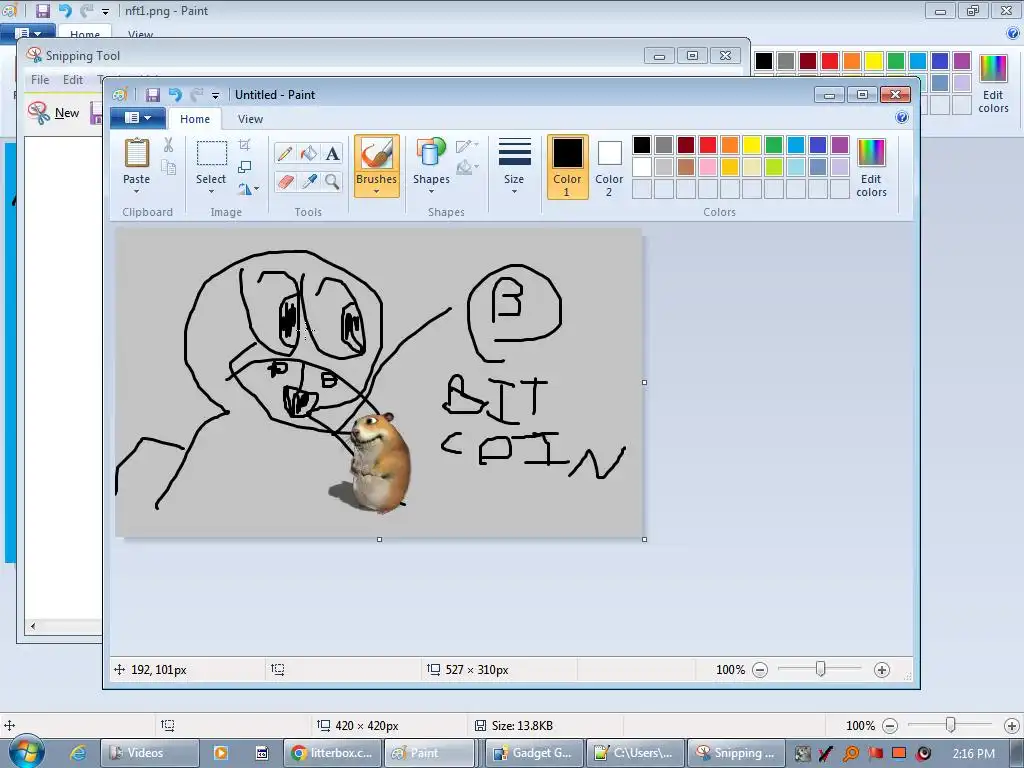Click the Save icon in nft1.png Paint title bar

42,11
